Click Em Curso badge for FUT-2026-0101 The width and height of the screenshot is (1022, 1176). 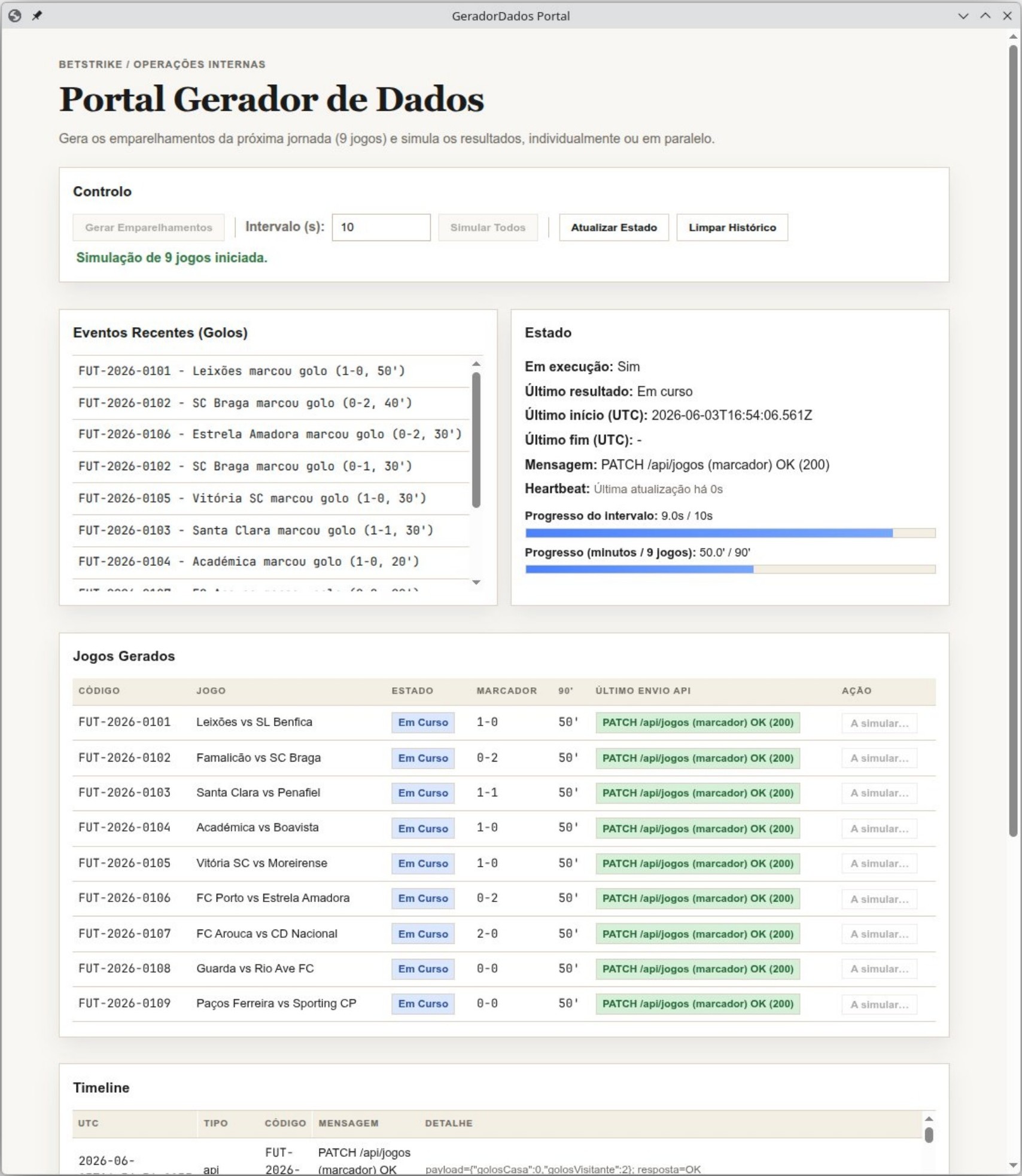[x=423, y=723]
